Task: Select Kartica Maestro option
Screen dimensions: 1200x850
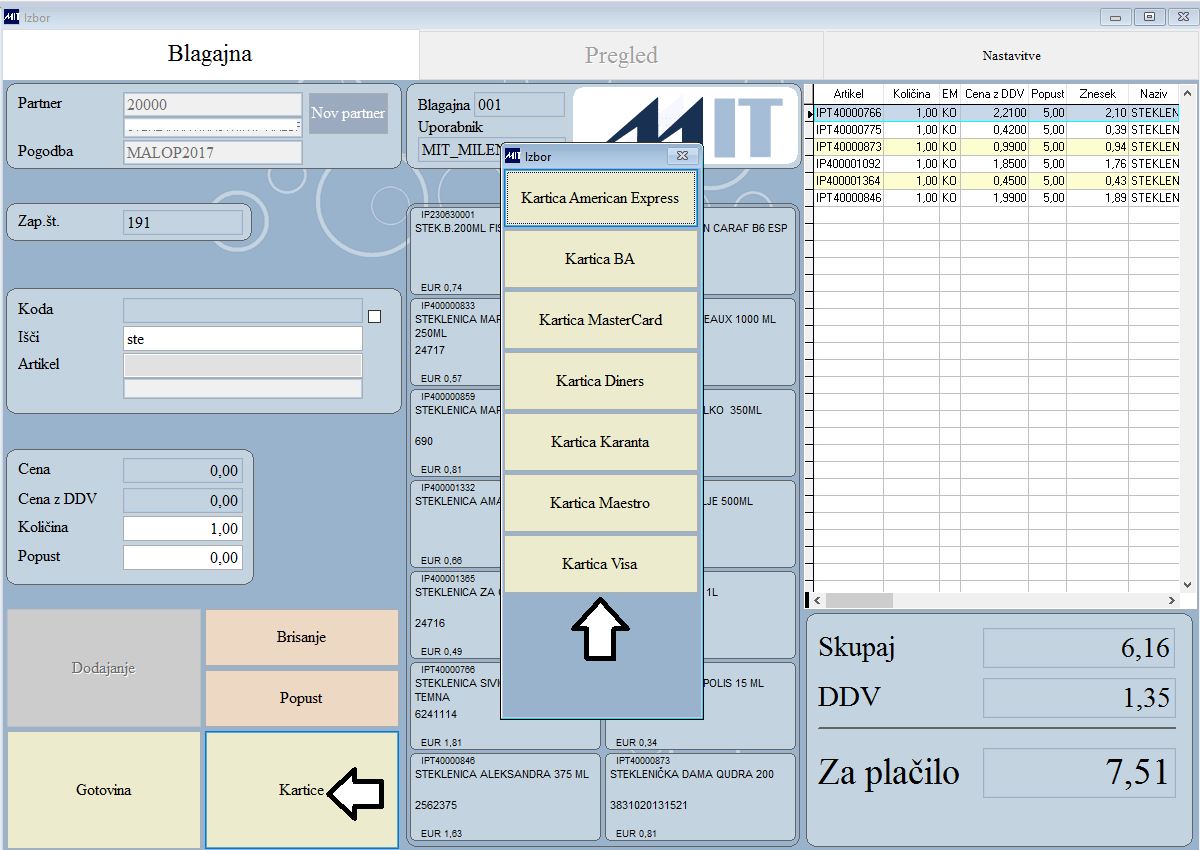Action: (600, 503)
